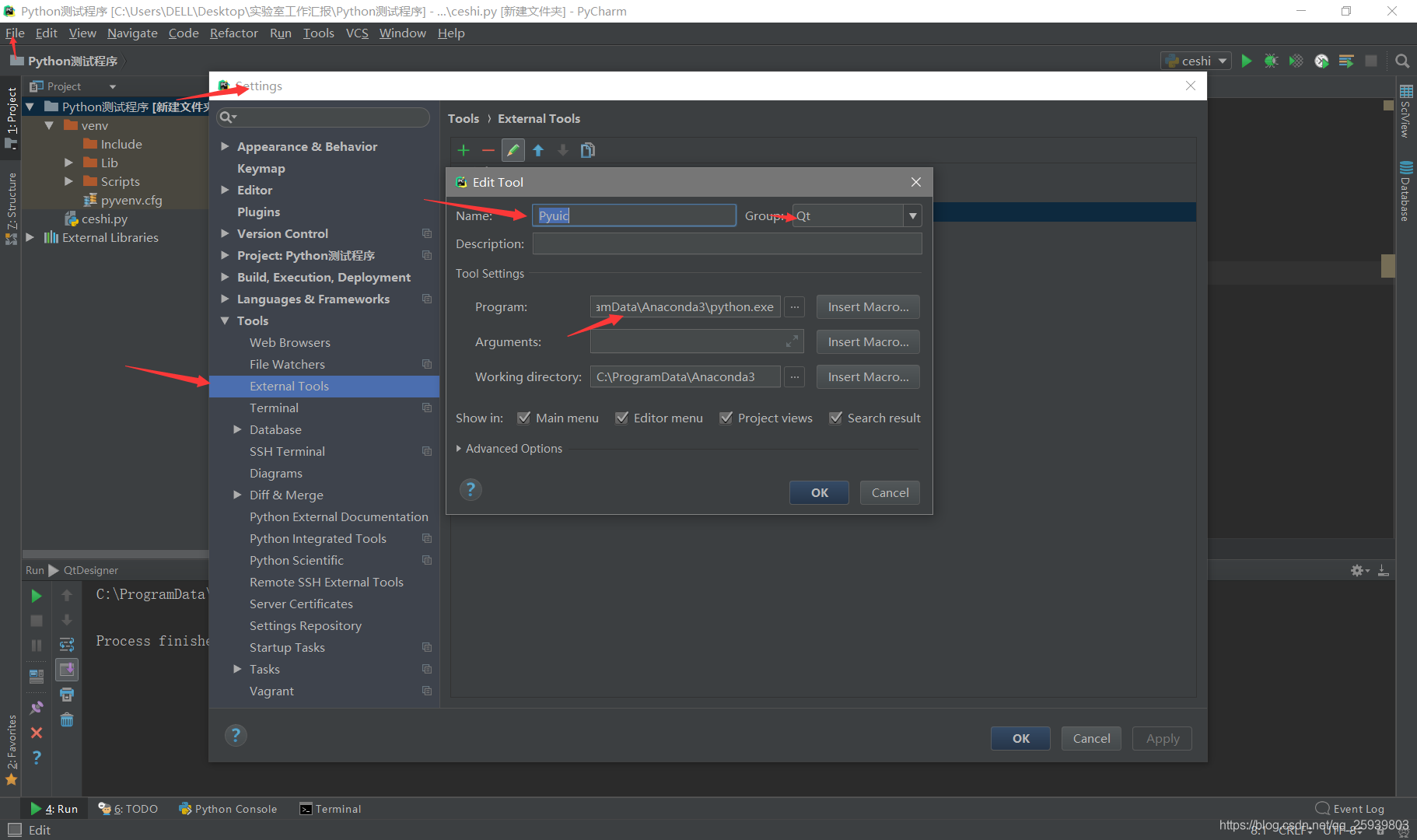
Task: Expand Appearance & Behavior settings
Action: tap(225, 146)
